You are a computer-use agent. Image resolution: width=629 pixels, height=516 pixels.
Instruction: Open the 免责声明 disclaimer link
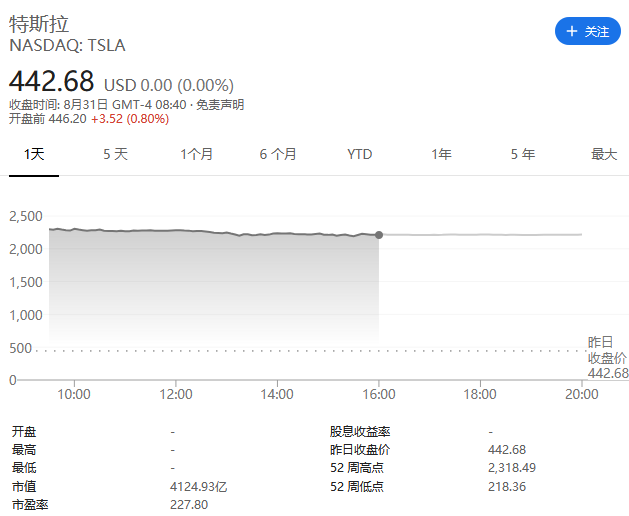[220, 104]
